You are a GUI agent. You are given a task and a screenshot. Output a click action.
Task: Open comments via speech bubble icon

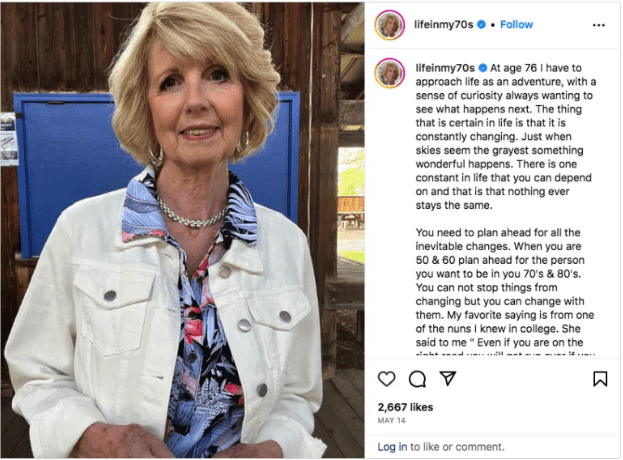coord(417,379)
